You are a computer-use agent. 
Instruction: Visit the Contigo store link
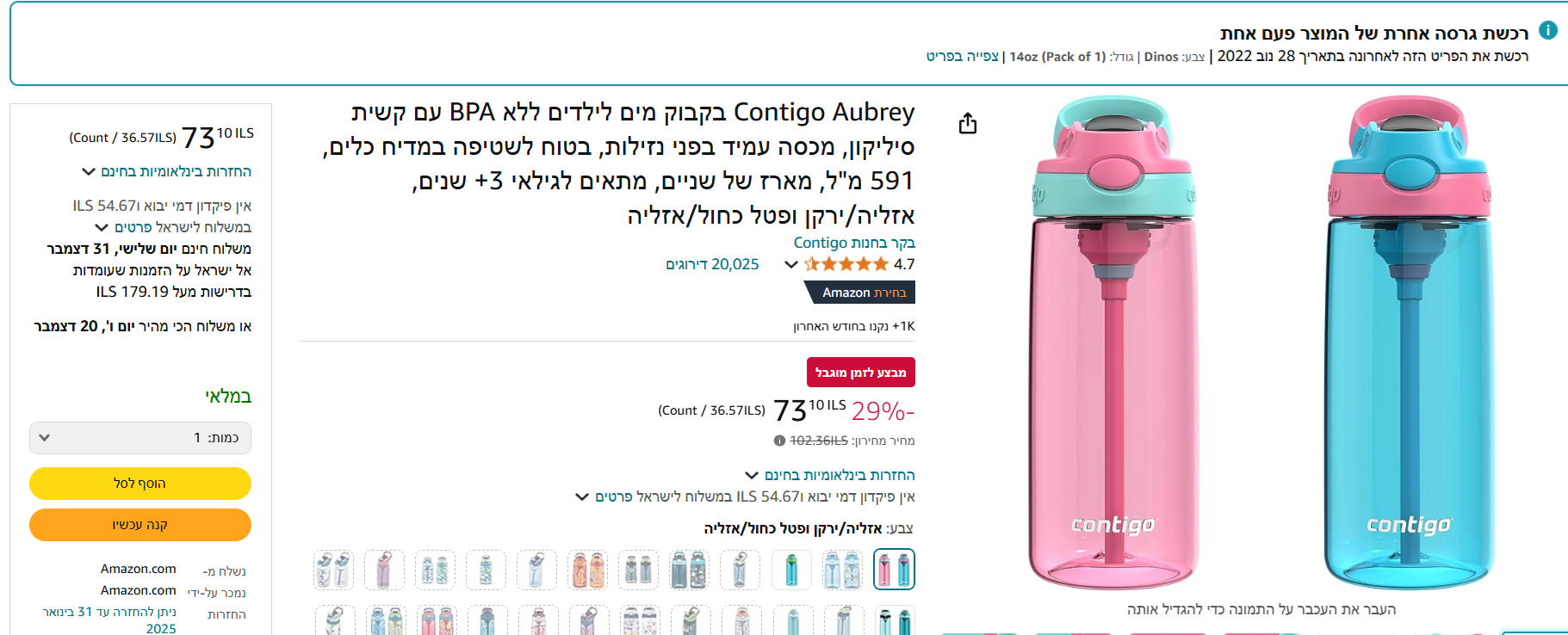(x=854, y=243)
